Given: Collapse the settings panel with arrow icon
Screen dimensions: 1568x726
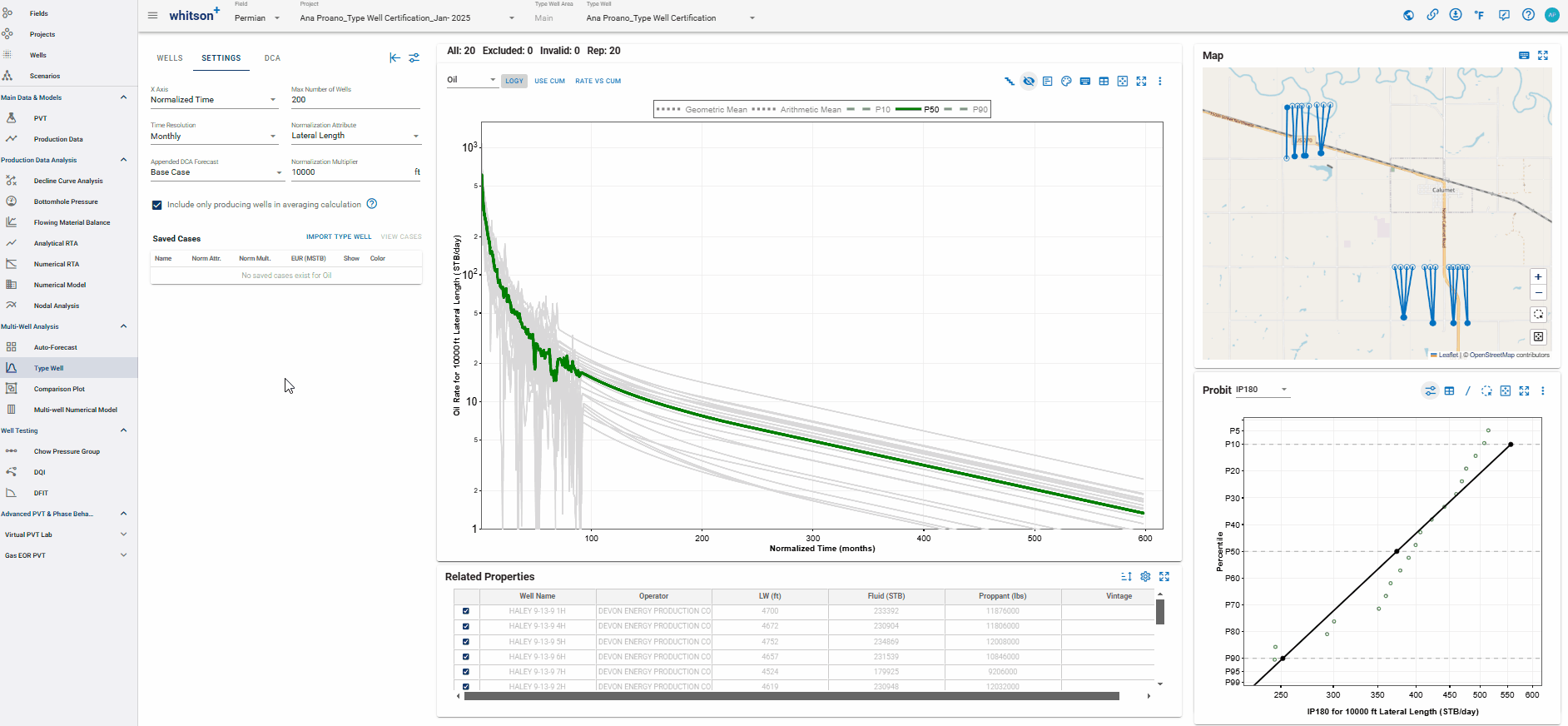Looking at the screenshot, I should click(394, 57).
